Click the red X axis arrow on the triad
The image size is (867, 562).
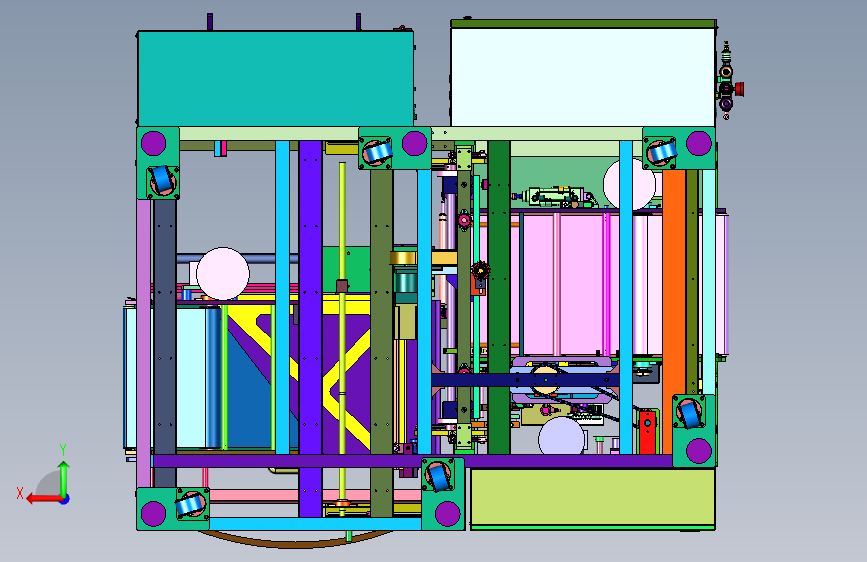pos(41,499)
